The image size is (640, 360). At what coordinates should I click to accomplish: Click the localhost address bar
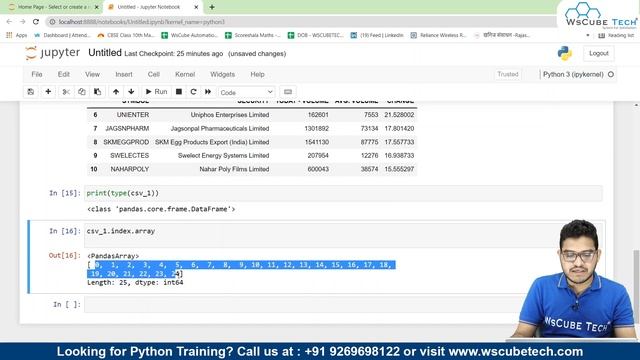tap(302, 22)
